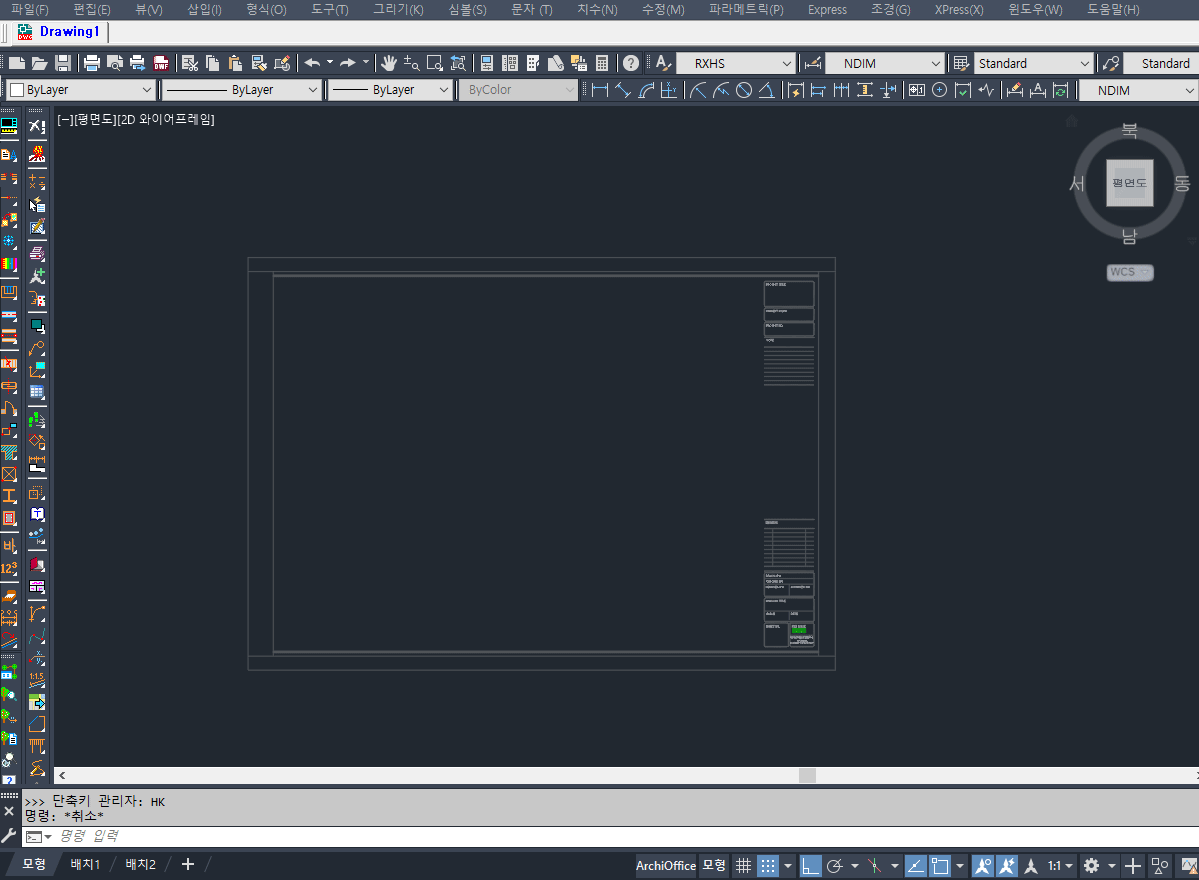Expand the ByLayer linetype dropdown
This screenshot has height=880, width=1199.
click(x=241, y=90)
